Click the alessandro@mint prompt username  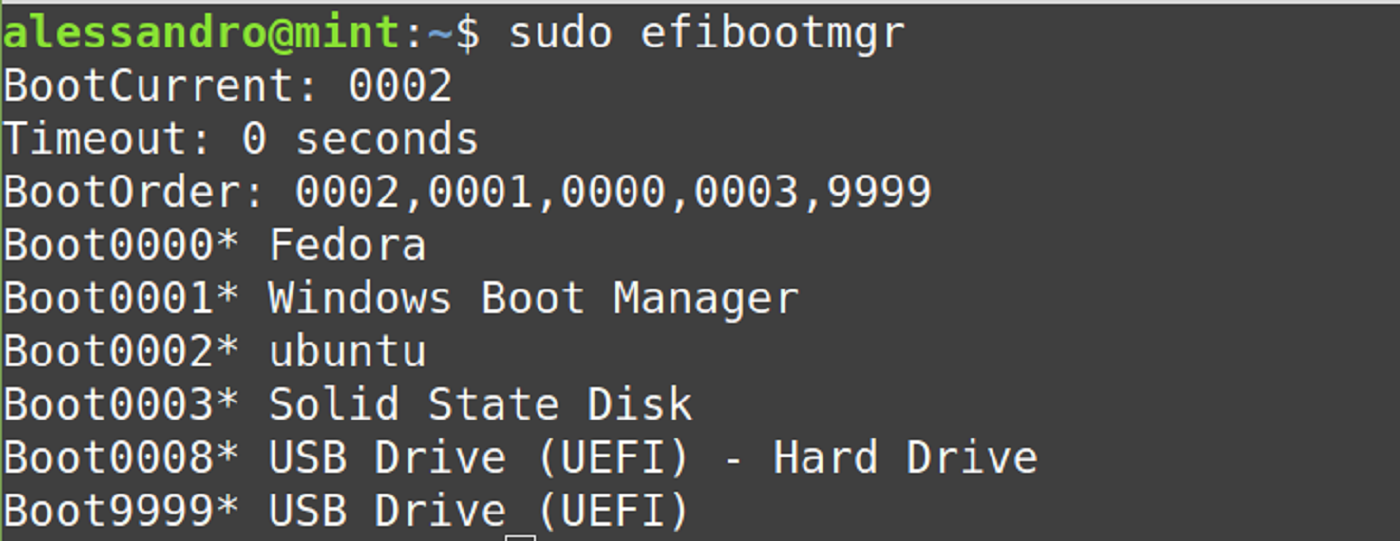200,33
